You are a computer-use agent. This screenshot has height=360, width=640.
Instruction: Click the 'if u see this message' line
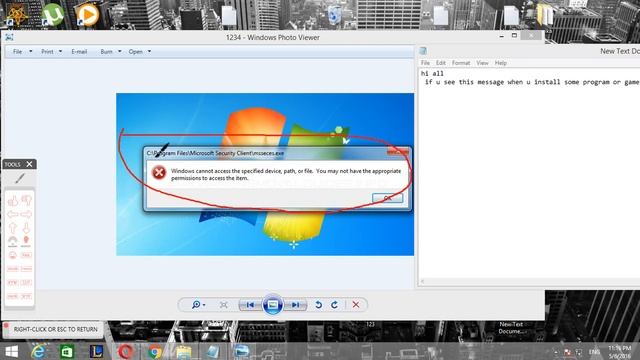point(532,82)
